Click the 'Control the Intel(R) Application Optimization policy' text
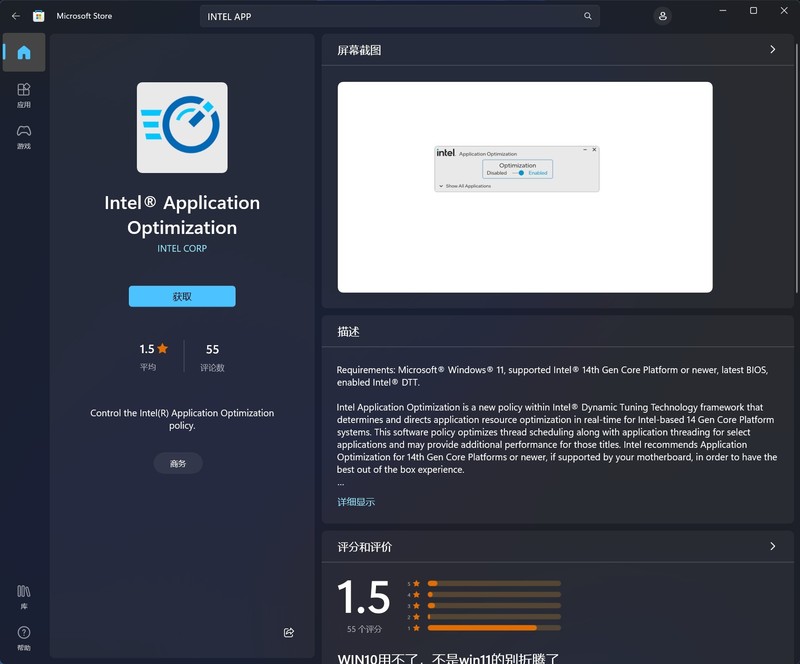This screenshot has width=800, height=664. click(182, 419)
